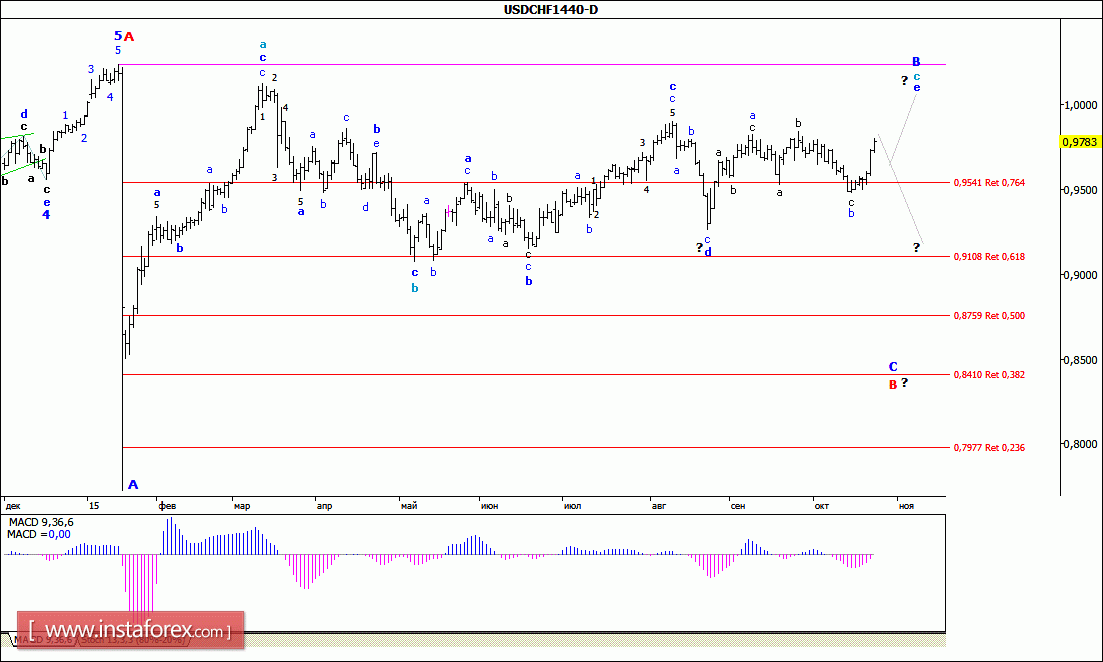
Task: Select the 0,7977 Ret 0,236 level label
Action: (988, 448)
